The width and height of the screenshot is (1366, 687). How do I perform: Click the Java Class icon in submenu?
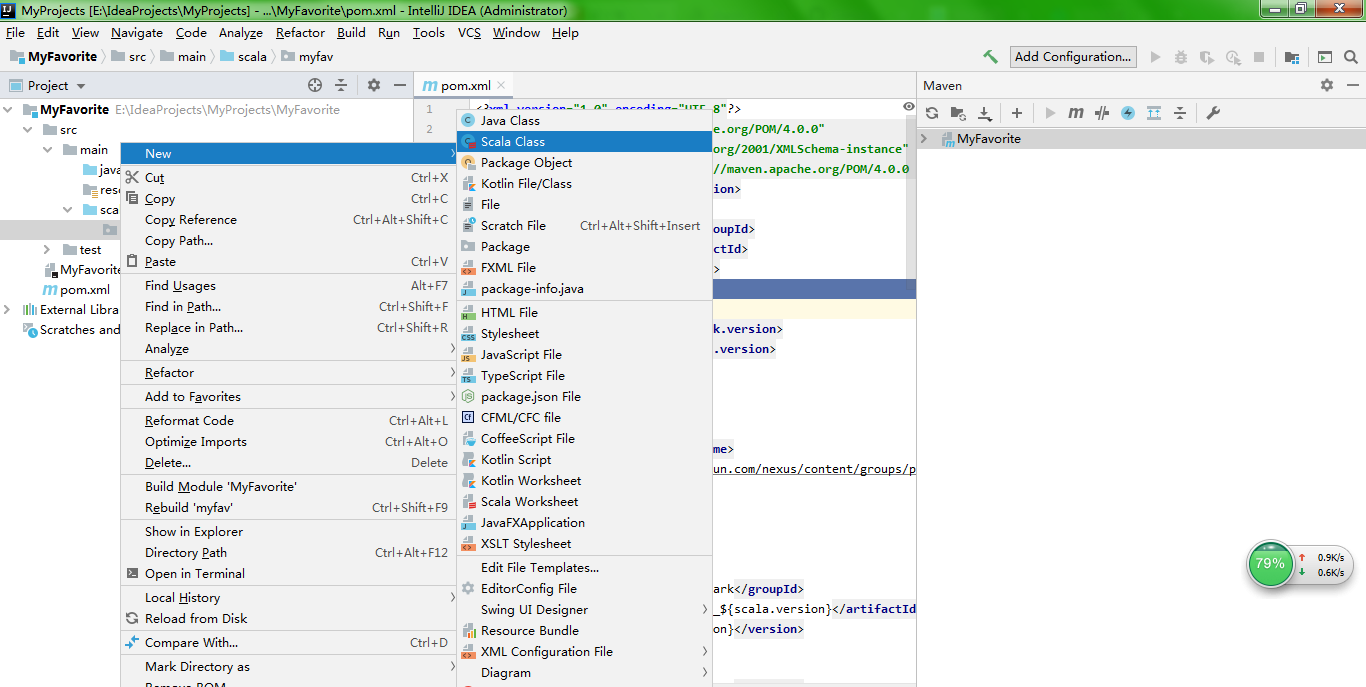pyautogui.click(x=468, y=121)
